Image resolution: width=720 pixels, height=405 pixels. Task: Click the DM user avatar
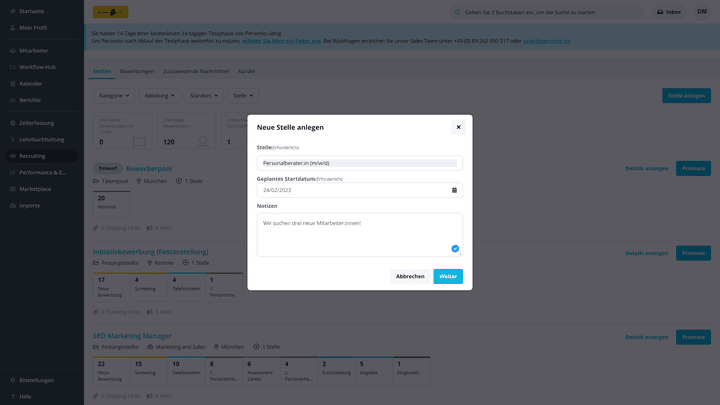(702, 12)
